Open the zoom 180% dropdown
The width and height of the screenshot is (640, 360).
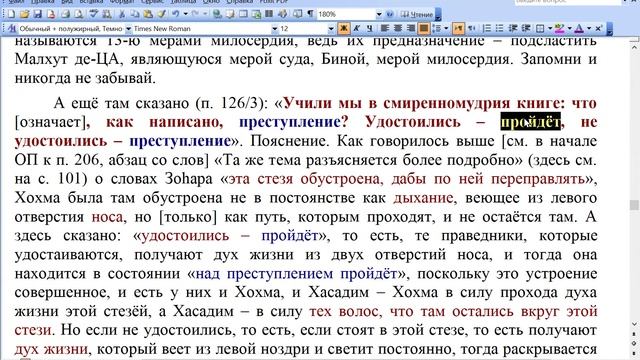pos(379,14)
